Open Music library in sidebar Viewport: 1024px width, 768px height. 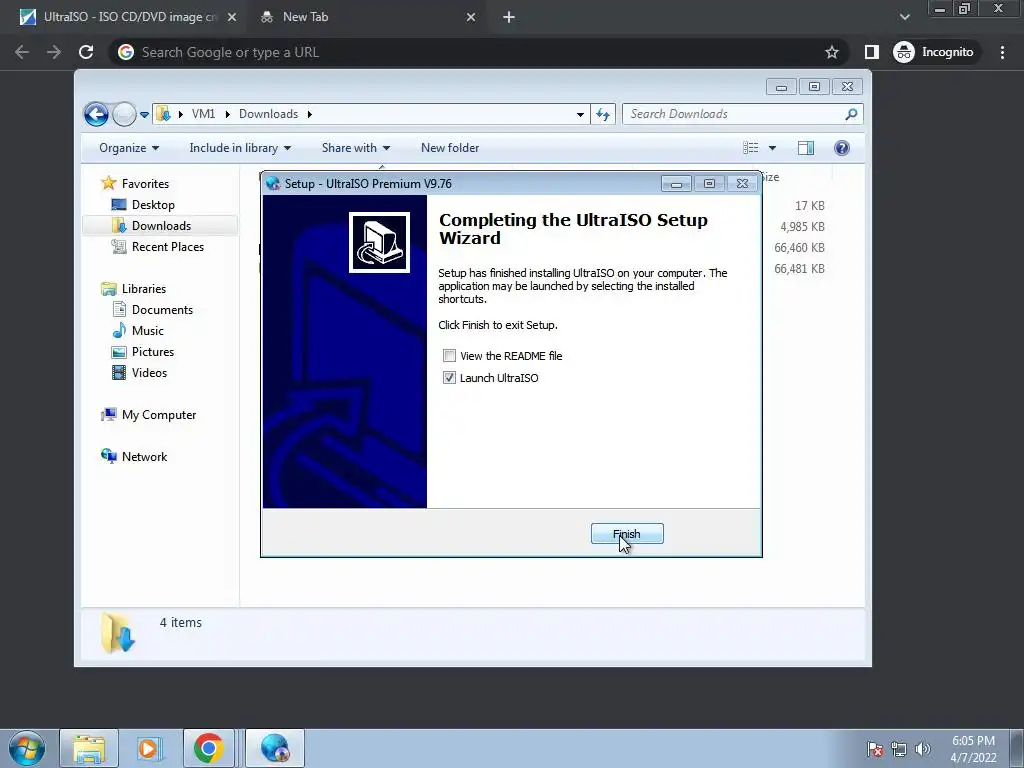[x=148, y=330]
